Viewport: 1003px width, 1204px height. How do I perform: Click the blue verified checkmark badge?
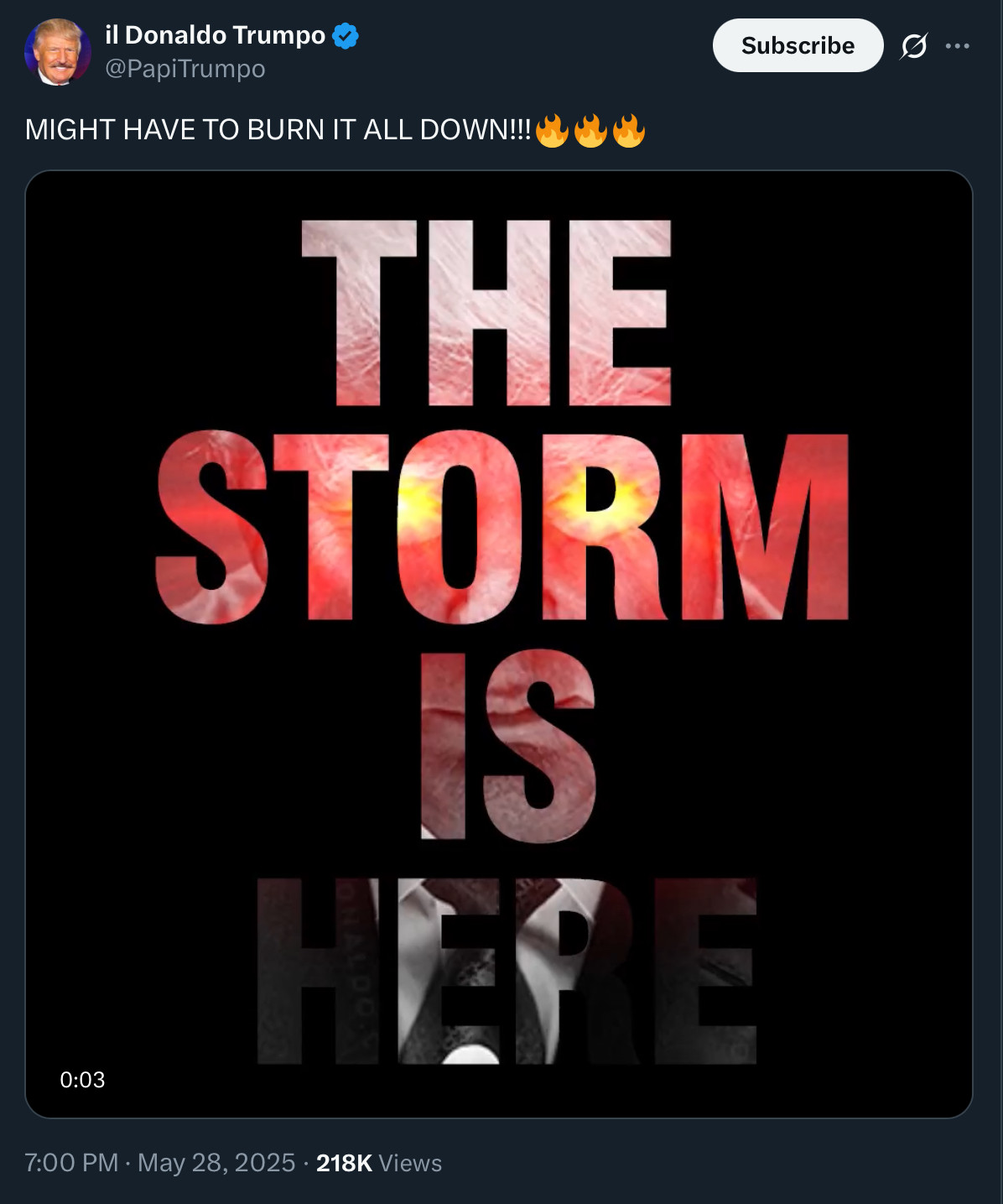[x=346, y=36]
